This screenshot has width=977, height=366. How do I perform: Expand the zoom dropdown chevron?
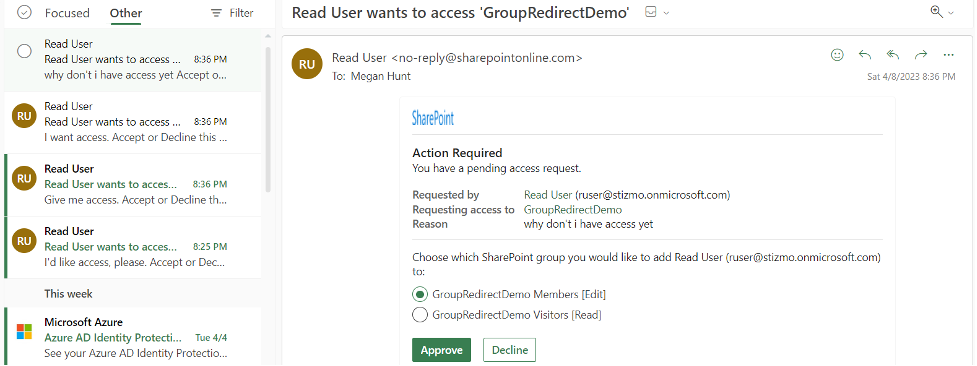951,13
